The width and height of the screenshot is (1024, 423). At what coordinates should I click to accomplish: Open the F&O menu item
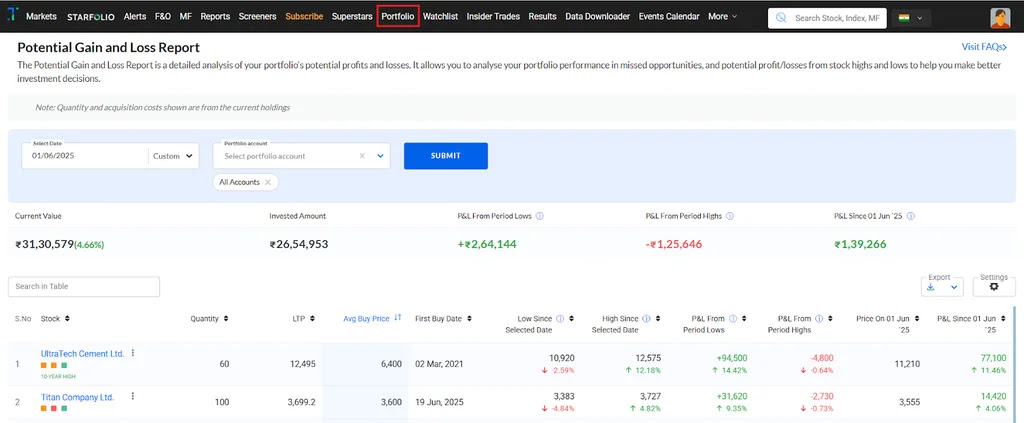tap(163, 16)
